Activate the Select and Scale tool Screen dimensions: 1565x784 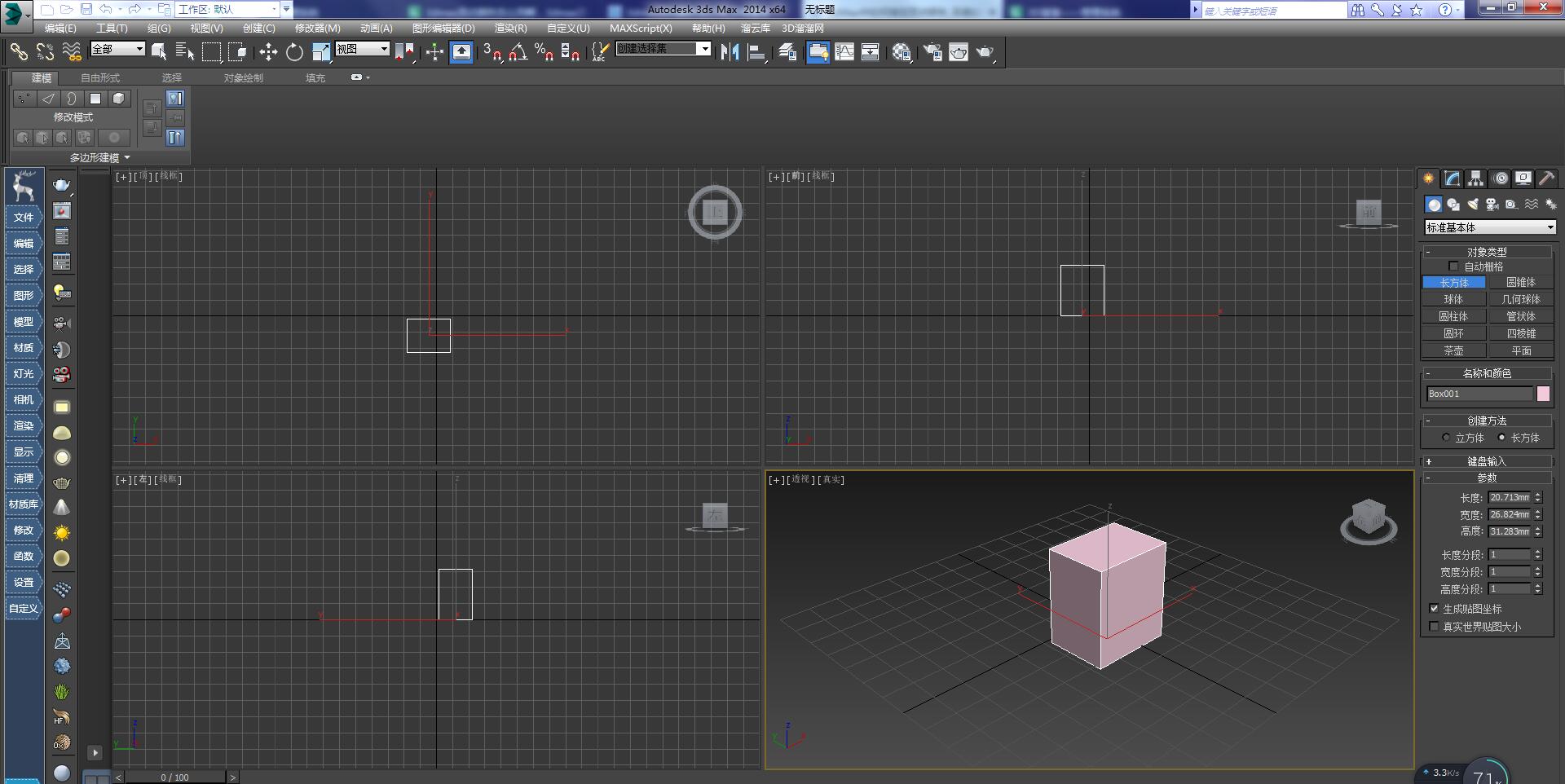tap(320, 52)
